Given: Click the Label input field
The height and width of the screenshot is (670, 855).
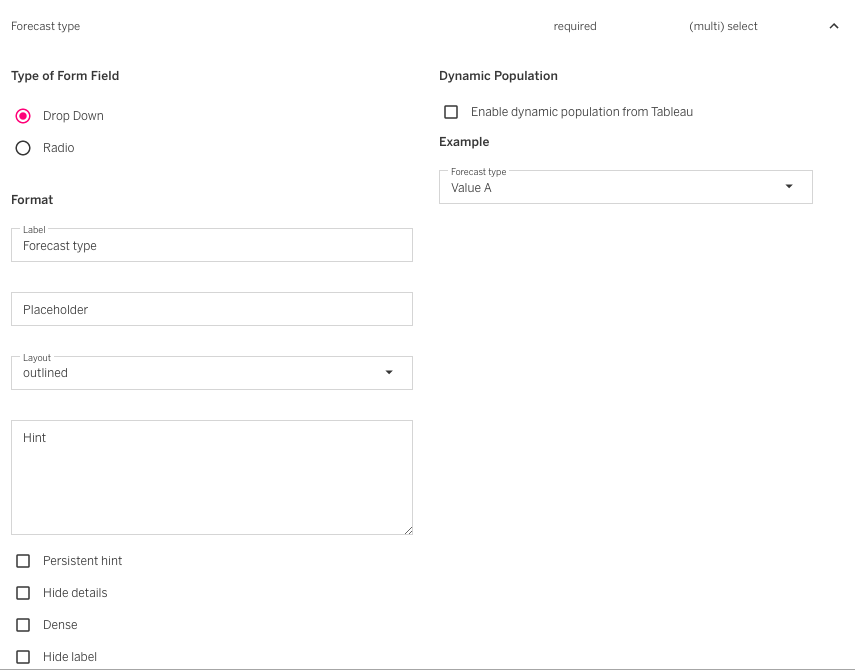Looking at the screenshot, I should coord(211,246).
